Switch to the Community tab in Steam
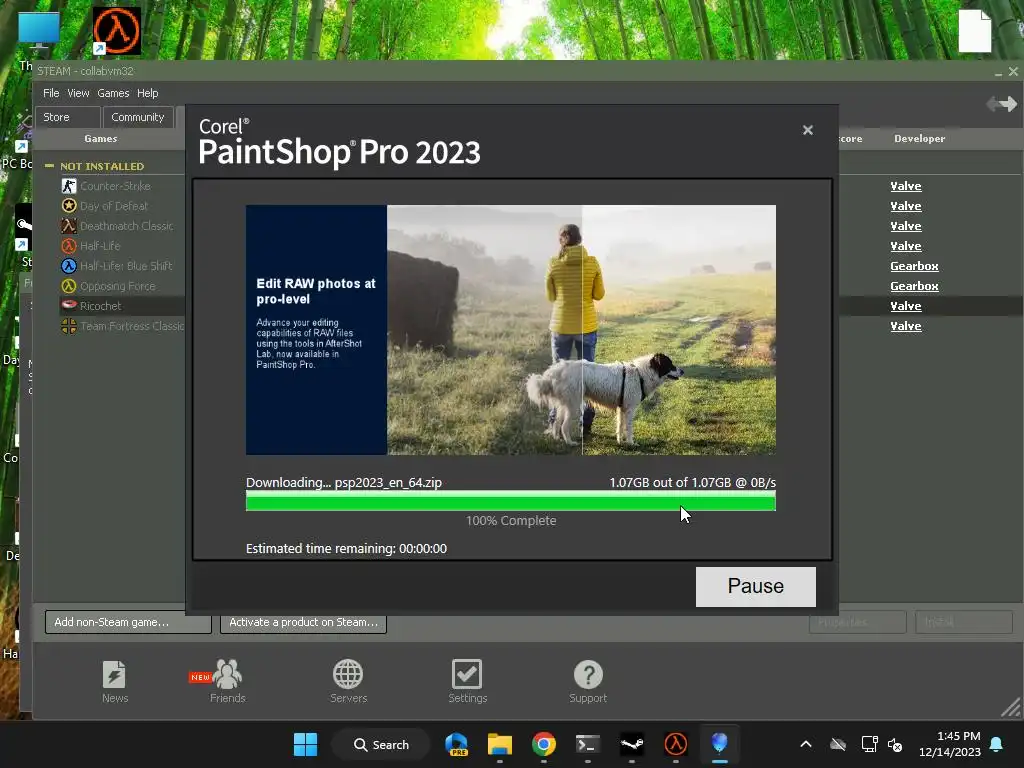1024x768 pixels. pos(138,118)
